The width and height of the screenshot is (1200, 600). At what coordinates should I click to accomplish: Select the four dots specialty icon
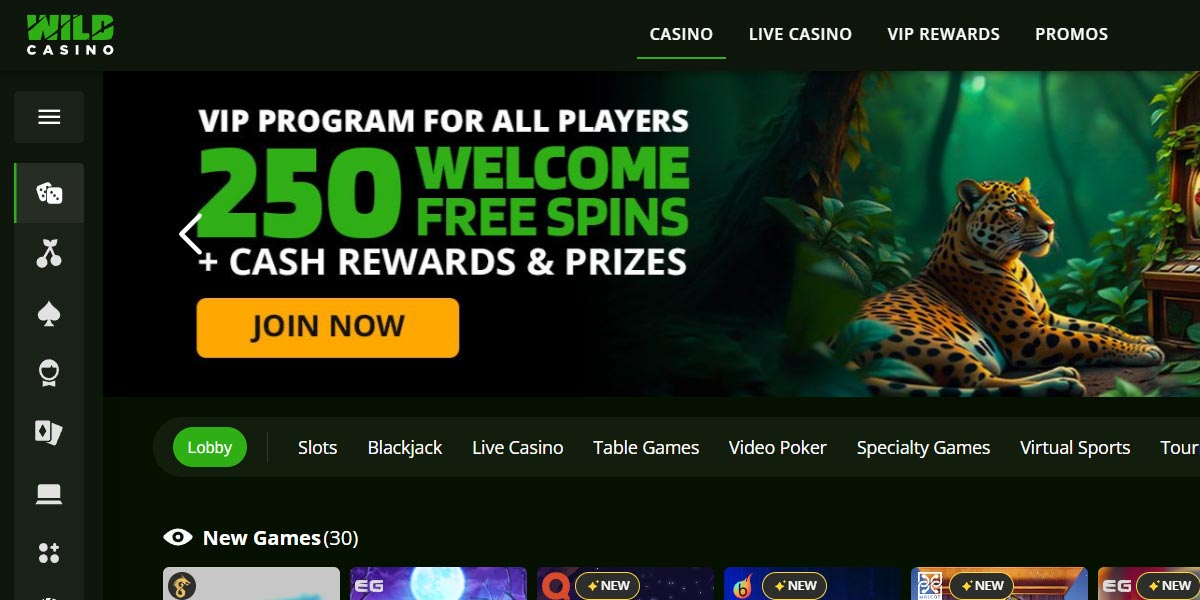click(x=49, y=553)
